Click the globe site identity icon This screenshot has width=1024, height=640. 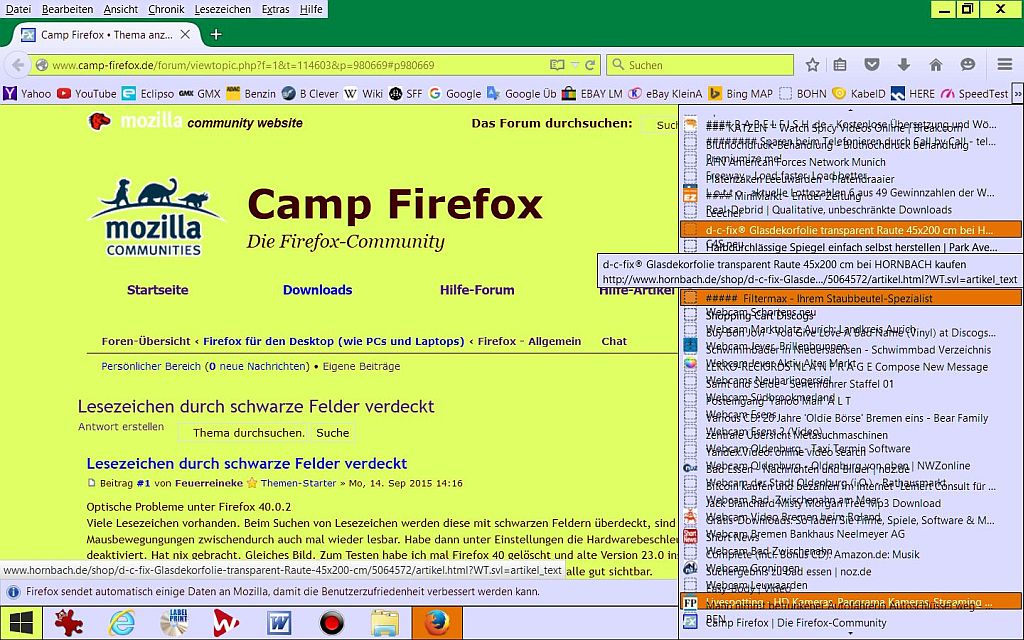pyautogui.click(x=42, y=65)
